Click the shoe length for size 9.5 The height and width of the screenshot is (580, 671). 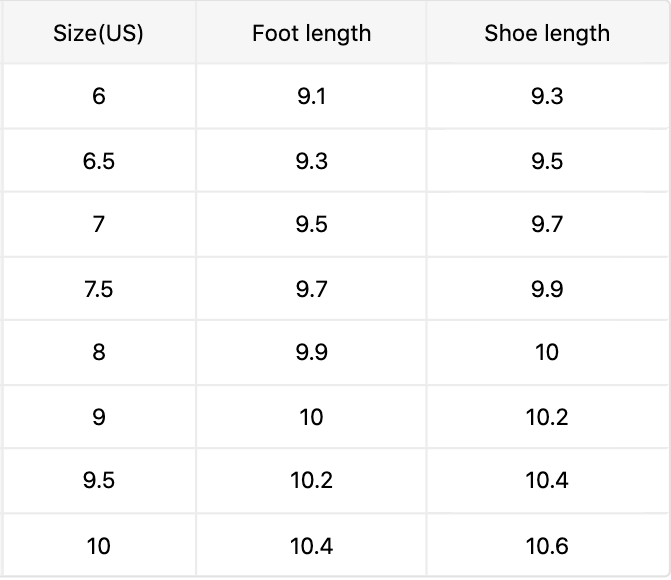coord(547,481)
